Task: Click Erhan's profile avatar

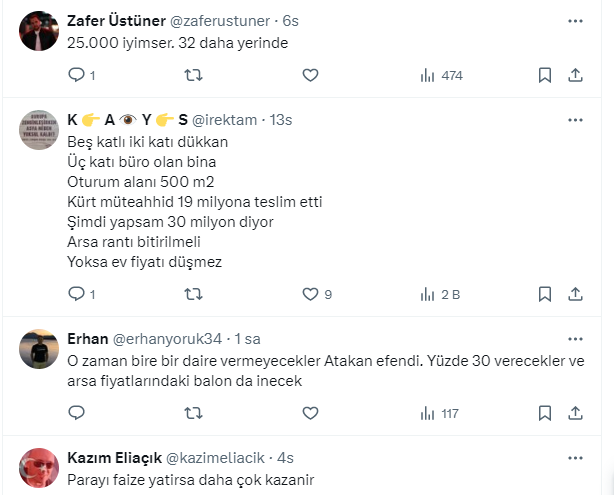Action: pos(41,349)
